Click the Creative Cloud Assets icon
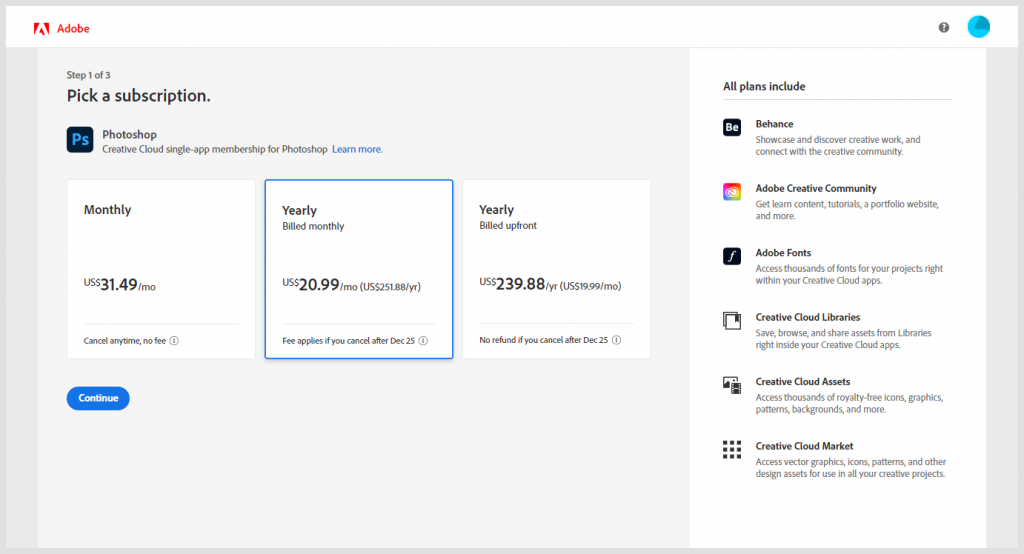 point(732,385)
